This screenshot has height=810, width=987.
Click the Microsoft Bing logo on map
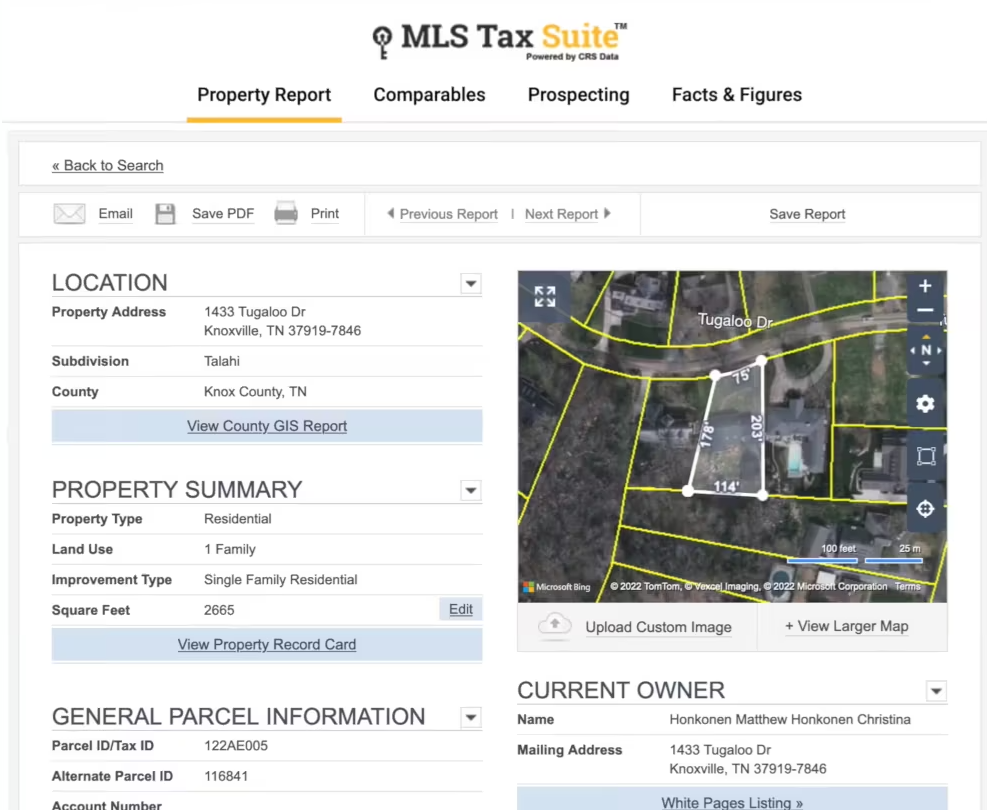click(x=556, y=587)
